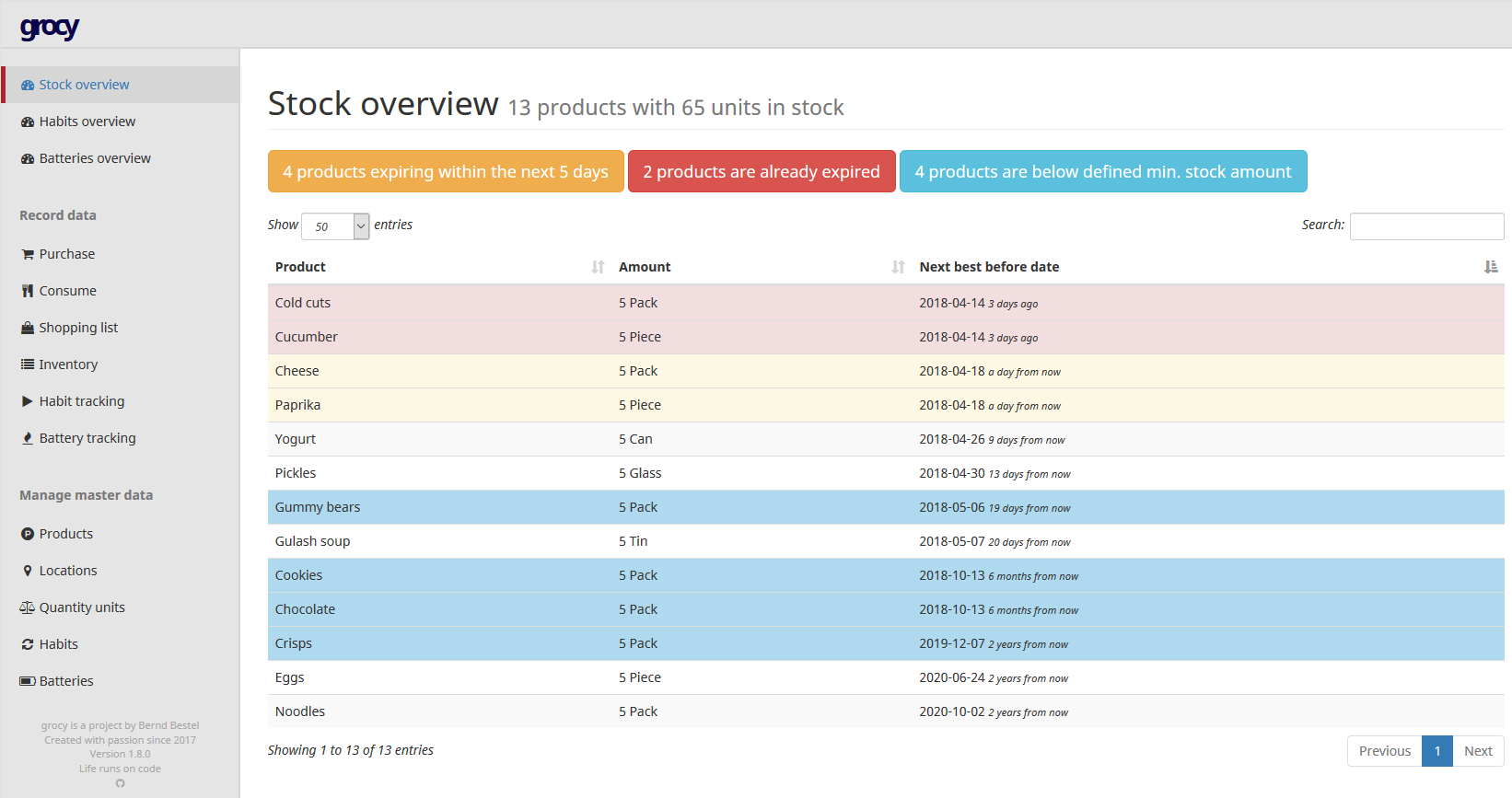Click the Shopping list bag icon

click(x=28, y=328)
